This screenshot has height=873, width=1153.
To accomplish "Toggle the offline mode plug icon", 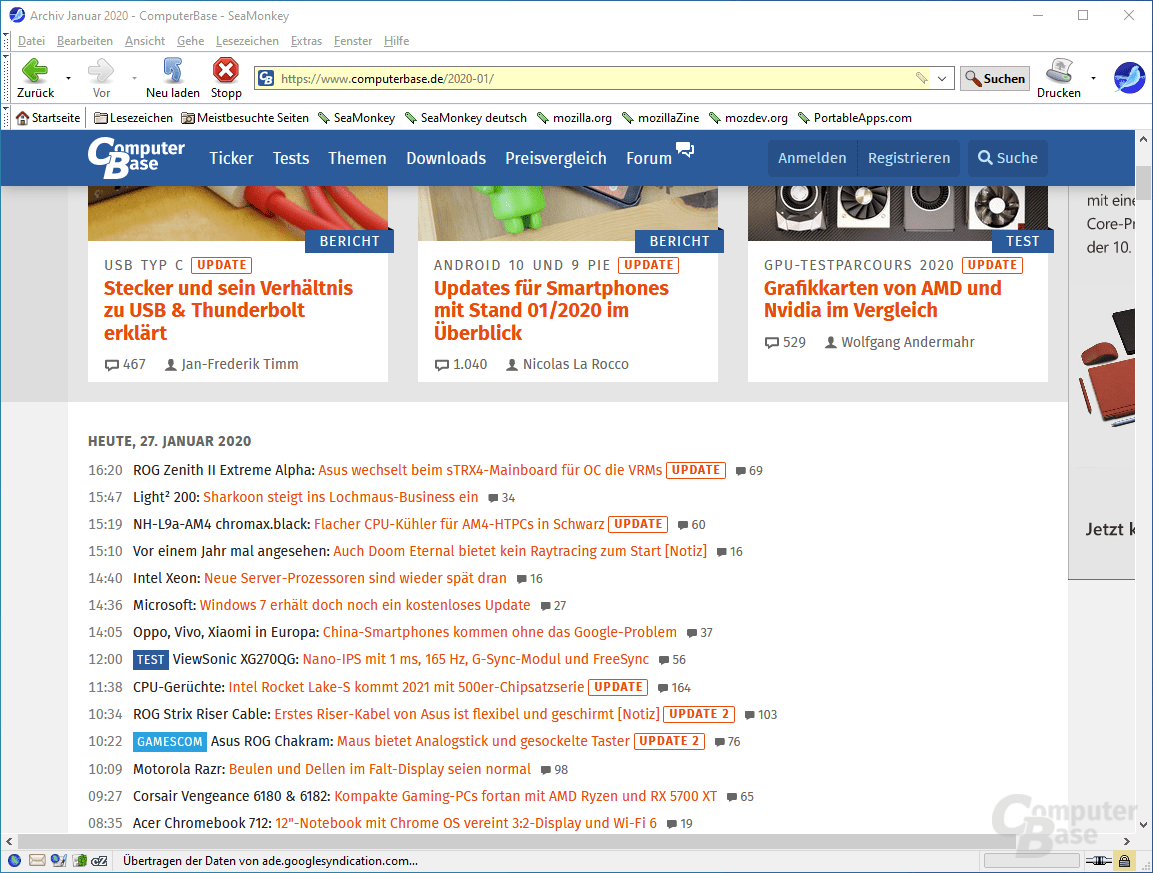I will point(1099,861).
